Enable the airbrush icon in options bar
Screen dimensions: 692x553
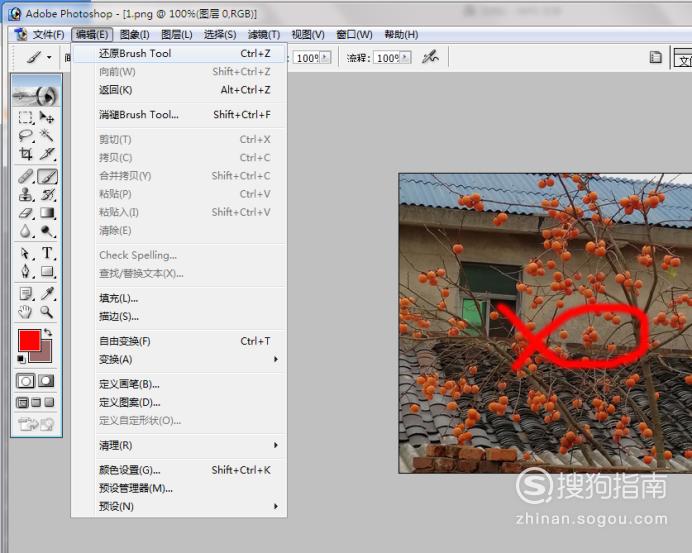click(x=430, y=57)
